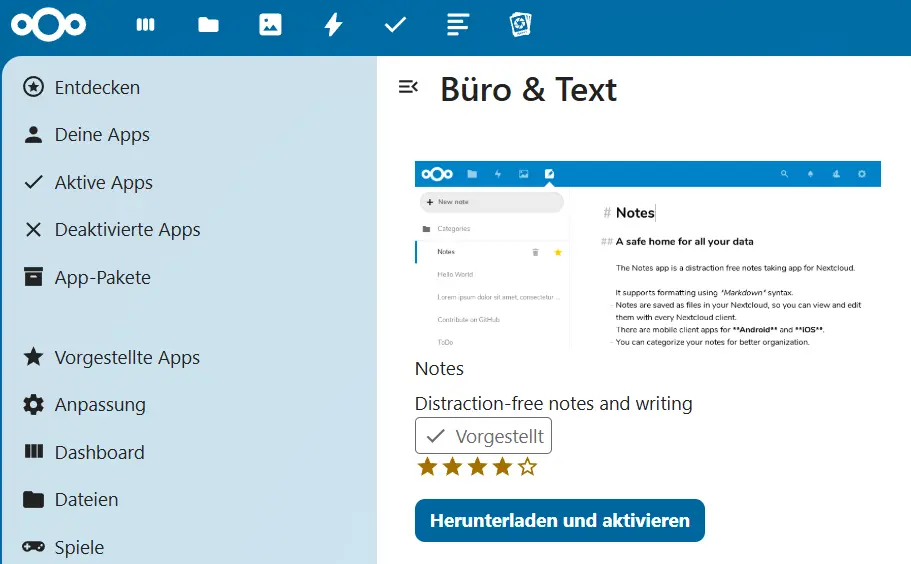Click the Büro & Text heading
The height and width of the screenshot is (564, 911).
[528, 89]
